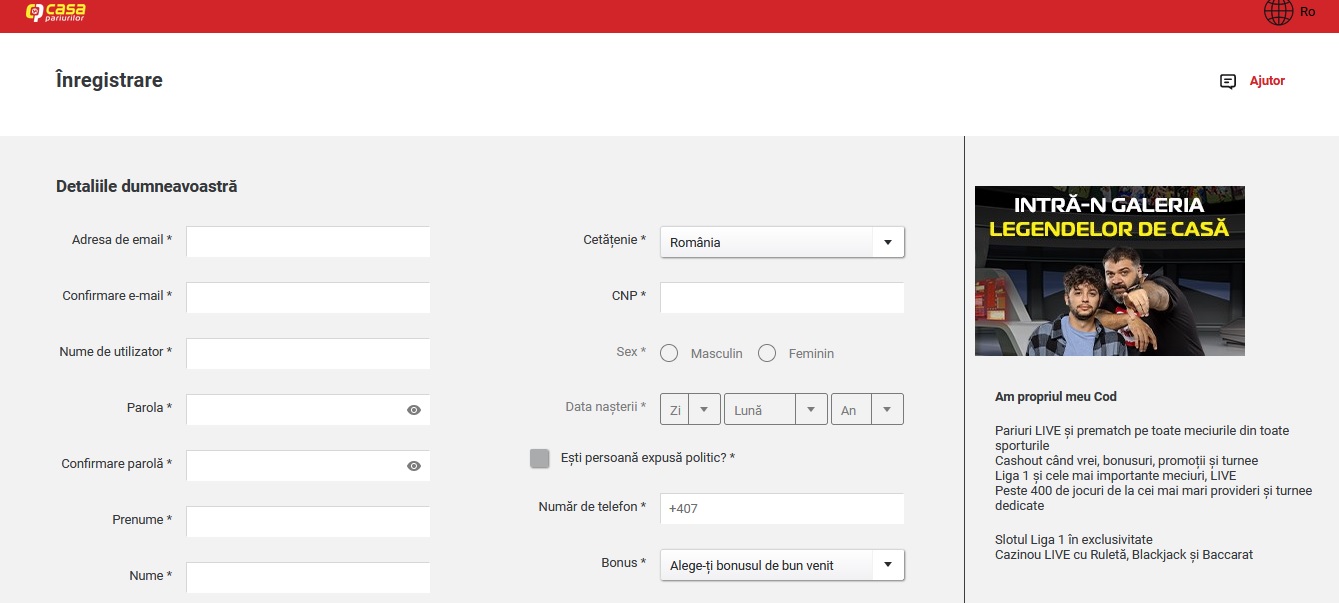The width and height of the screenshot is (1339, 603).
Task: Click the Slotul Liga 1 în exclusivitate text
Action: 1074,540
